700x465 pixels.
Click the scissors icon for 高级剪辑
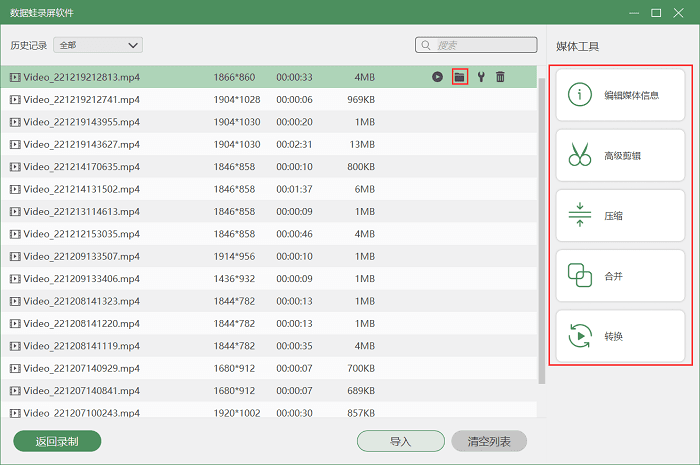point(579,154)
